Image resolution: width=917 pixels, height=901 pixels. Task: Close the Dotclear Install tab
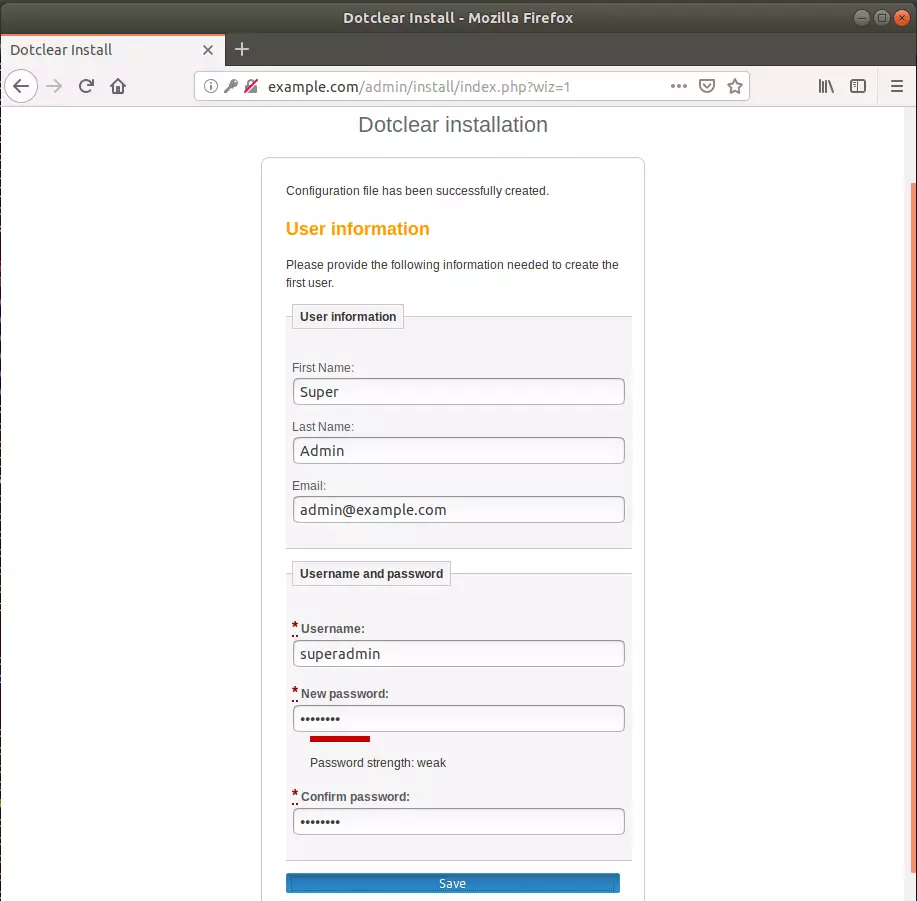208,50
